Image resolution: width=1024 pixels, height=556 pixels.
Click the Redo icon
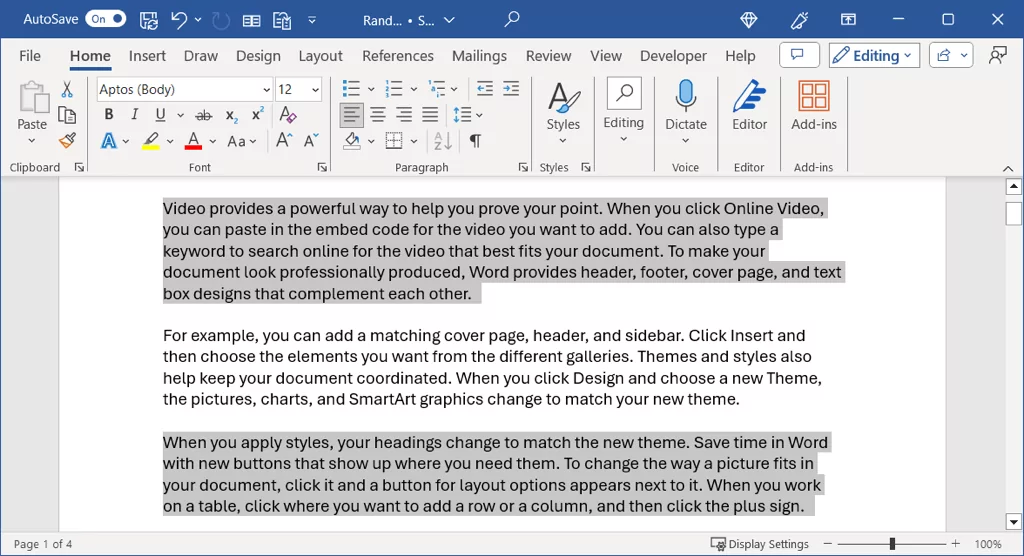221,20
